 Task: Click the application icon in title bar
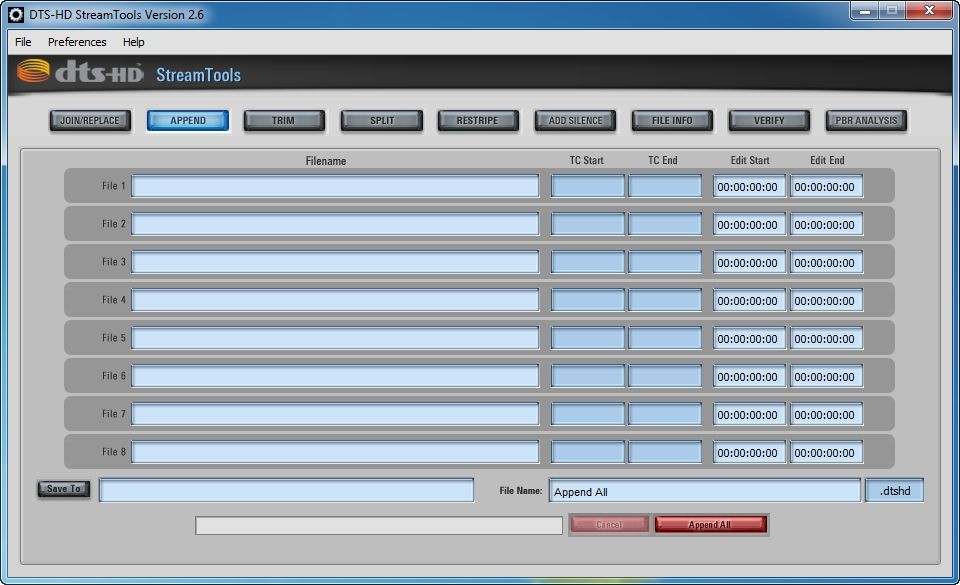16,14
